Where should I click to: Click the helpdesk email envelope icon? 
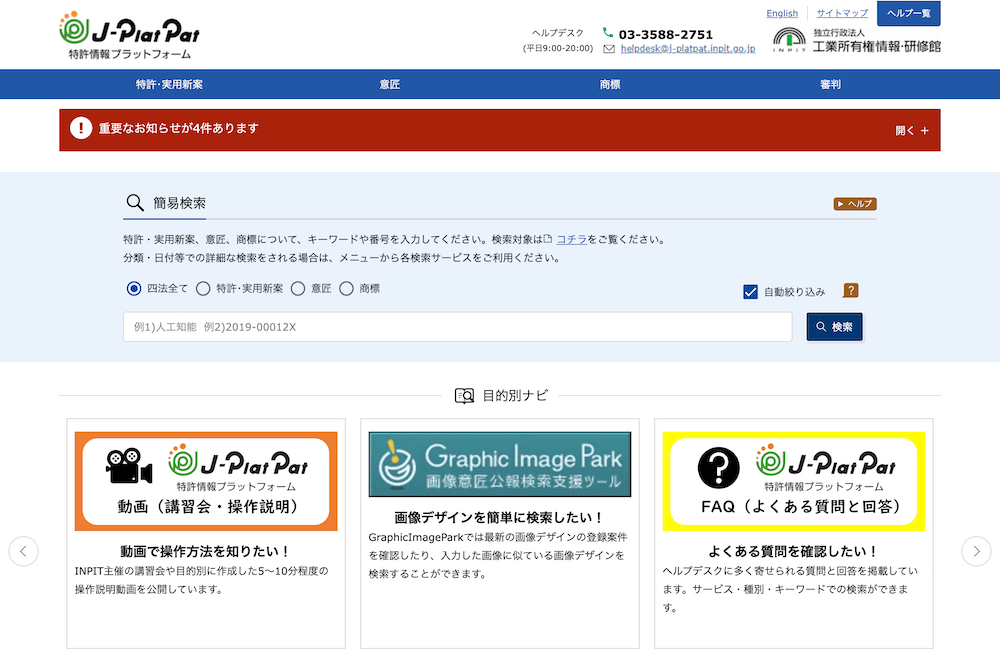pyautogui.click(x=609, y=48)
